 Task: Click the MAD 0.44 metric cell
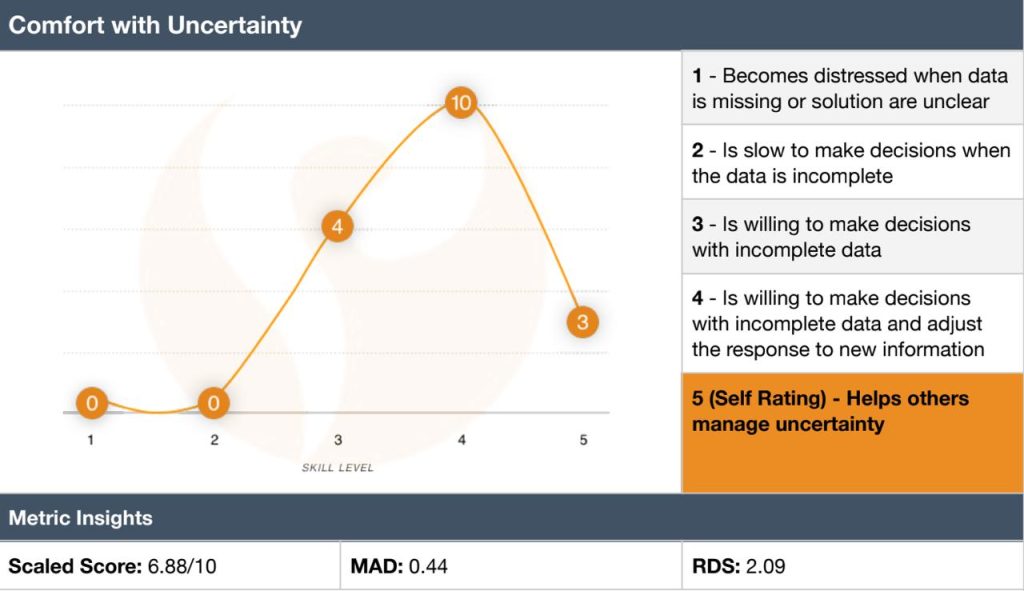(x=510, y=567)
